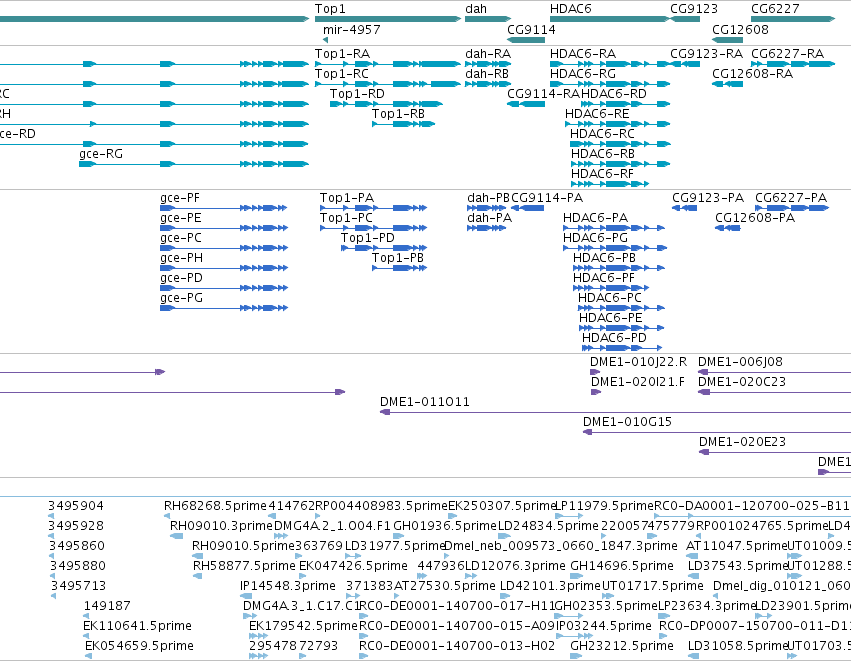The height and width of the screenshot is (661, 851).
Task: Click protein HDAC6-PF
Action: click(x=611, y=288)
